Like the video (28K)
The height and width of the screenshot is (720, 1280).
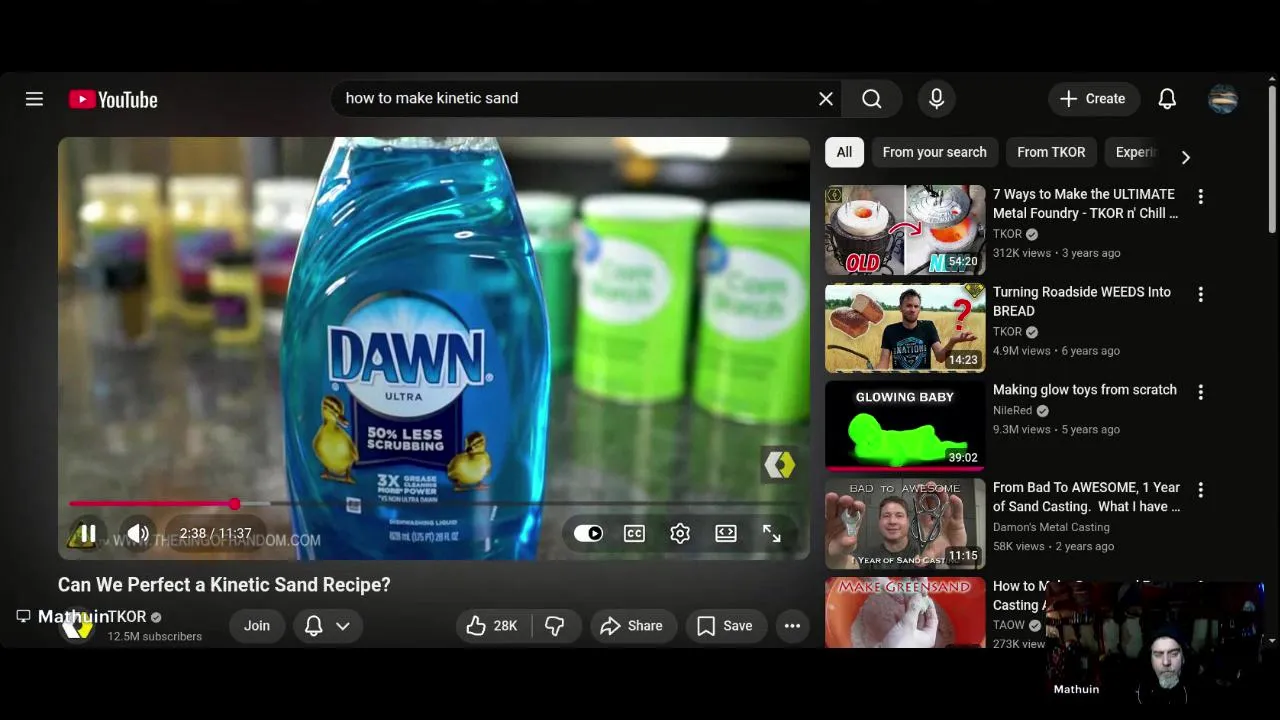click(494, 626)
